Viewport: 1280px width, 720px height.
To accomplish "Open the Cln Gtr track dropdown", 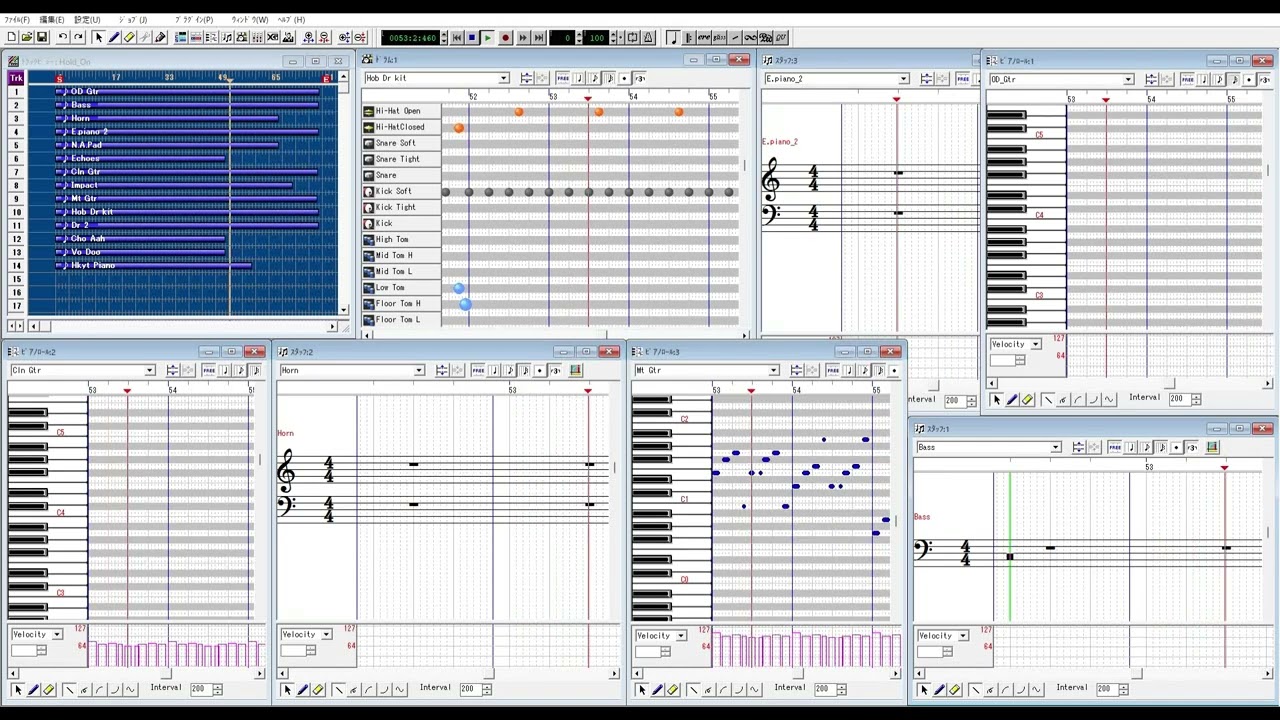I will [149, 370].
